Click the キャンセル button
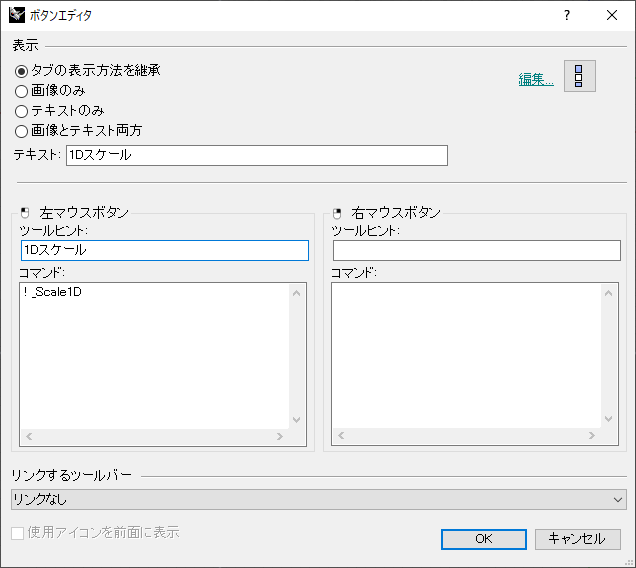Viewport: 636px width, 568px height. 578,539
